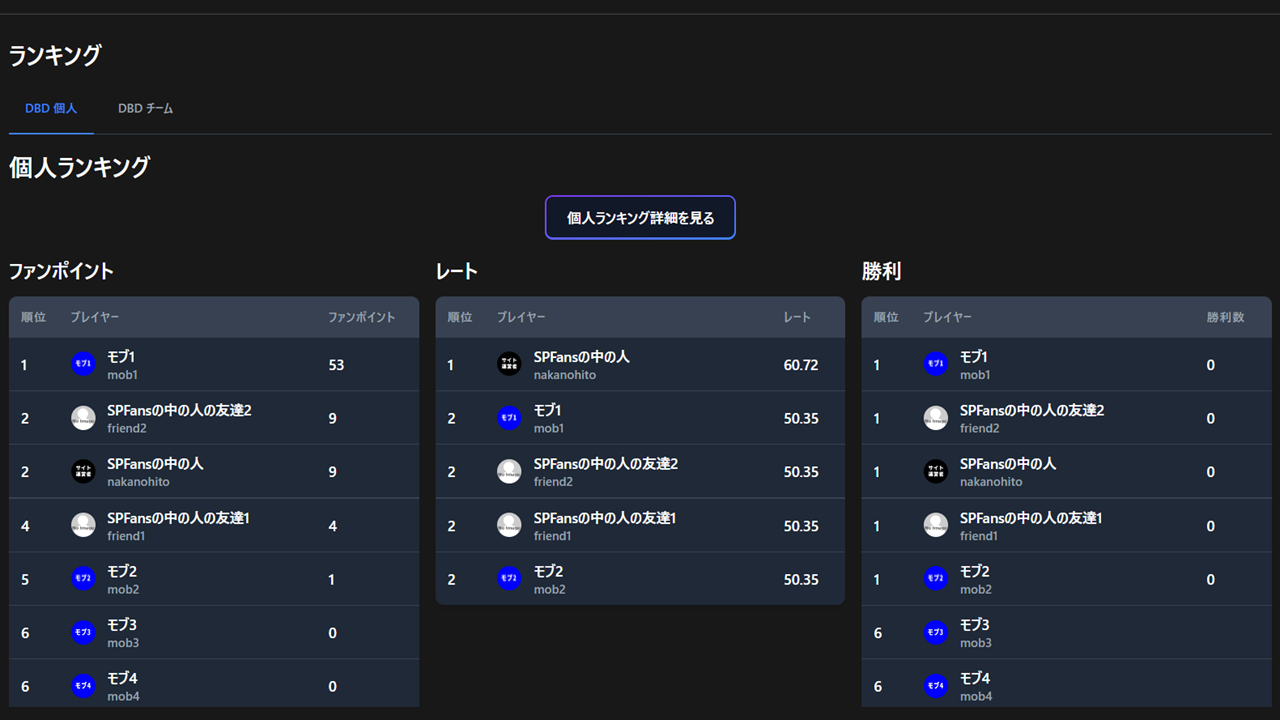Select friend2's gray avatar in ファンポイント table
Screen dimensions: 1280x720
click(83, 417)
